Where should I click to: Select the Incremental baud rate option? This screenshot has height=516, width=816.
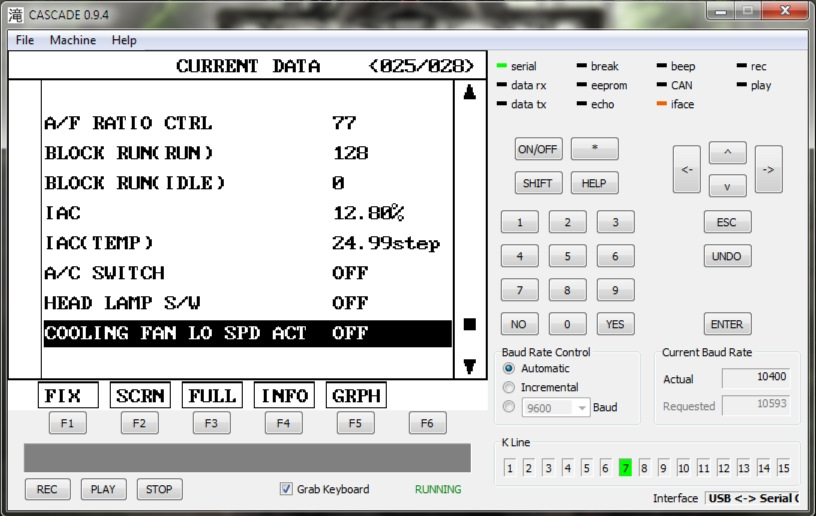coord(509,387)
